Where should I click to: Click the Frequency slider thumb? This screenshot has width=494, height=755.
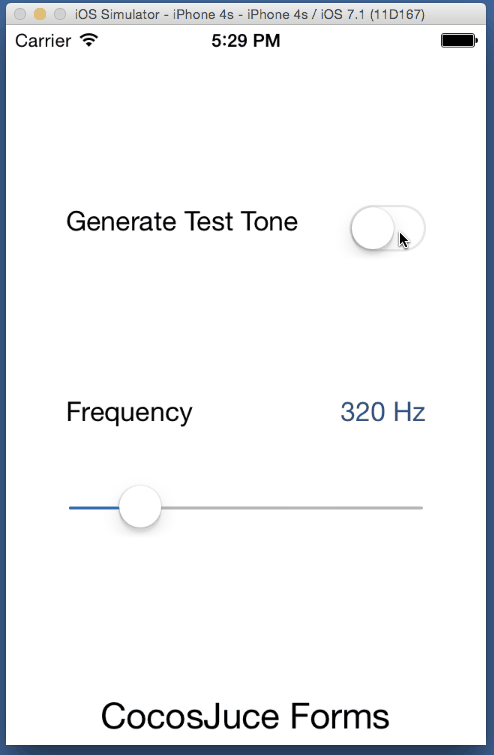pos(140,507)
